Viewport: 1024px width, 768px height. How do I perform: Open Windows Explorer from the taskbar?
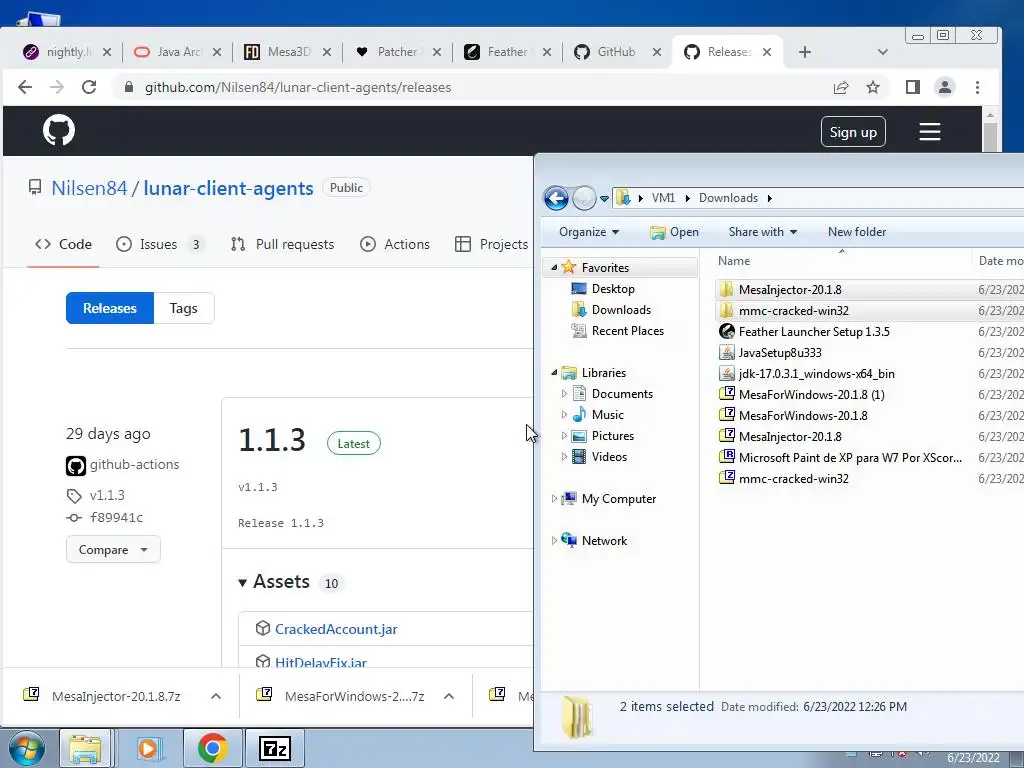point(86,748)
